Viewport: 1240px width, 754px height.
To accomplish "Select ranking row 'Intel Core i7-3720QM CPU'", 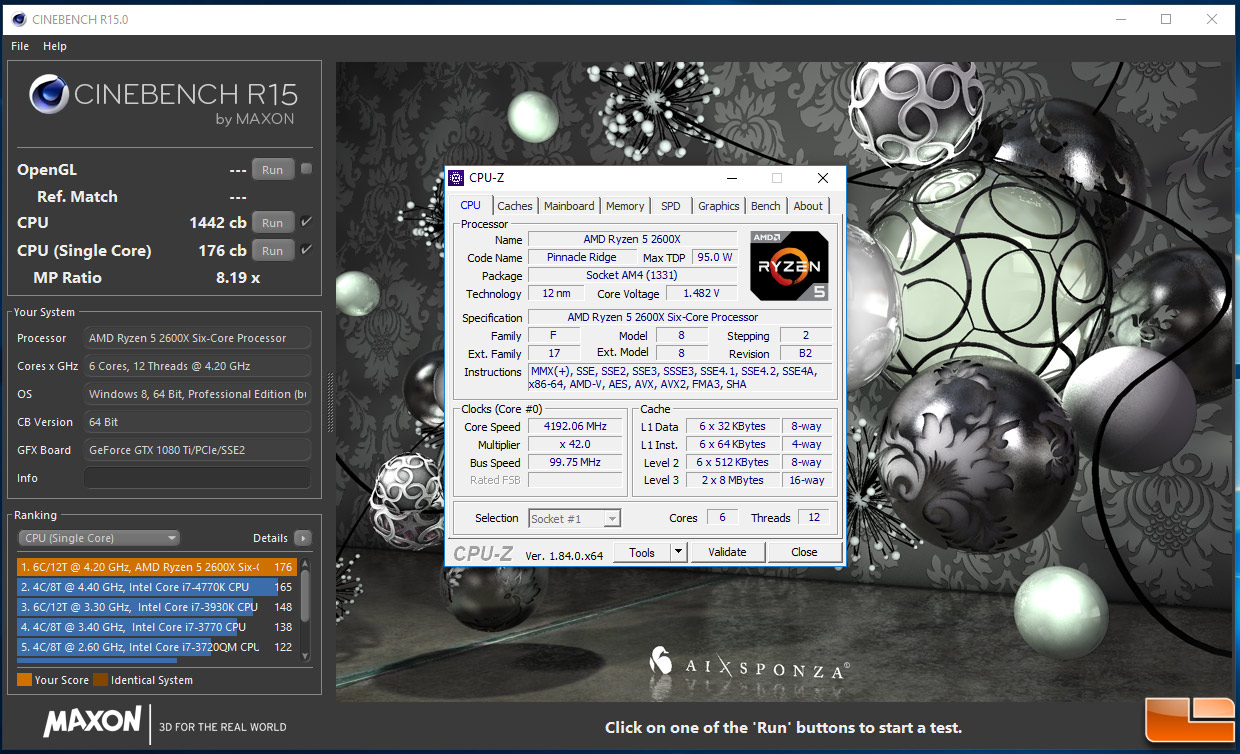I will tap(157, 647).
